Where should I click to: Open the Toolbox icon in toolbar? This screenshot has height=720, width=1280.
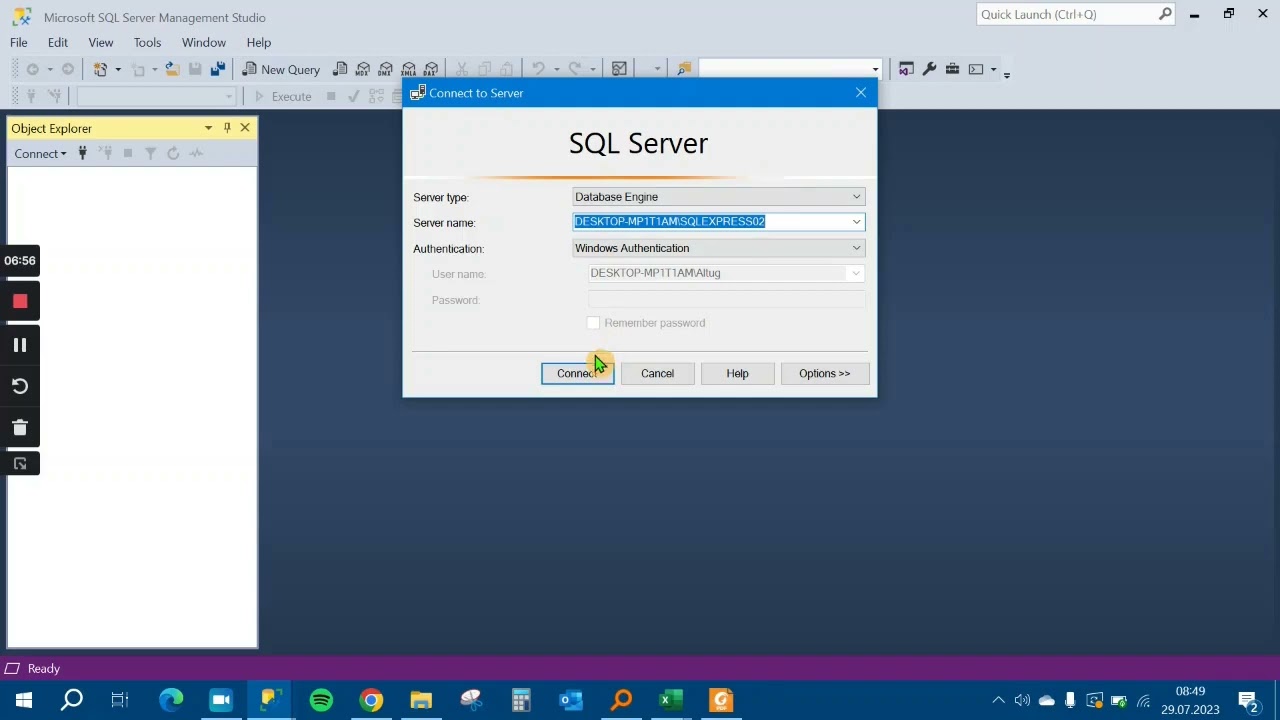coord(952,69)
